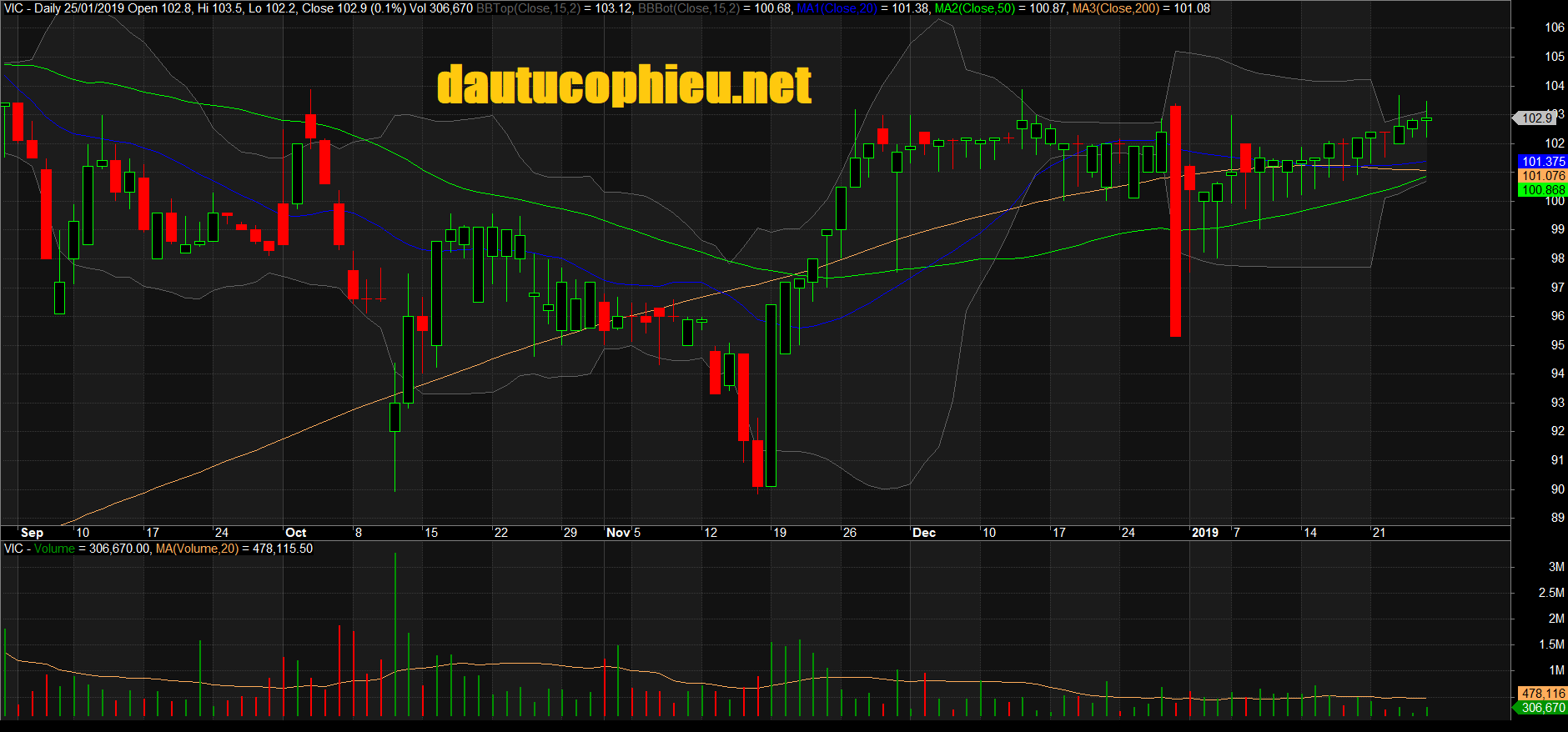This screenshot has height=732, width=1568.
Task: Click the 102.9 last price marker
Action: click(1537, 118)
